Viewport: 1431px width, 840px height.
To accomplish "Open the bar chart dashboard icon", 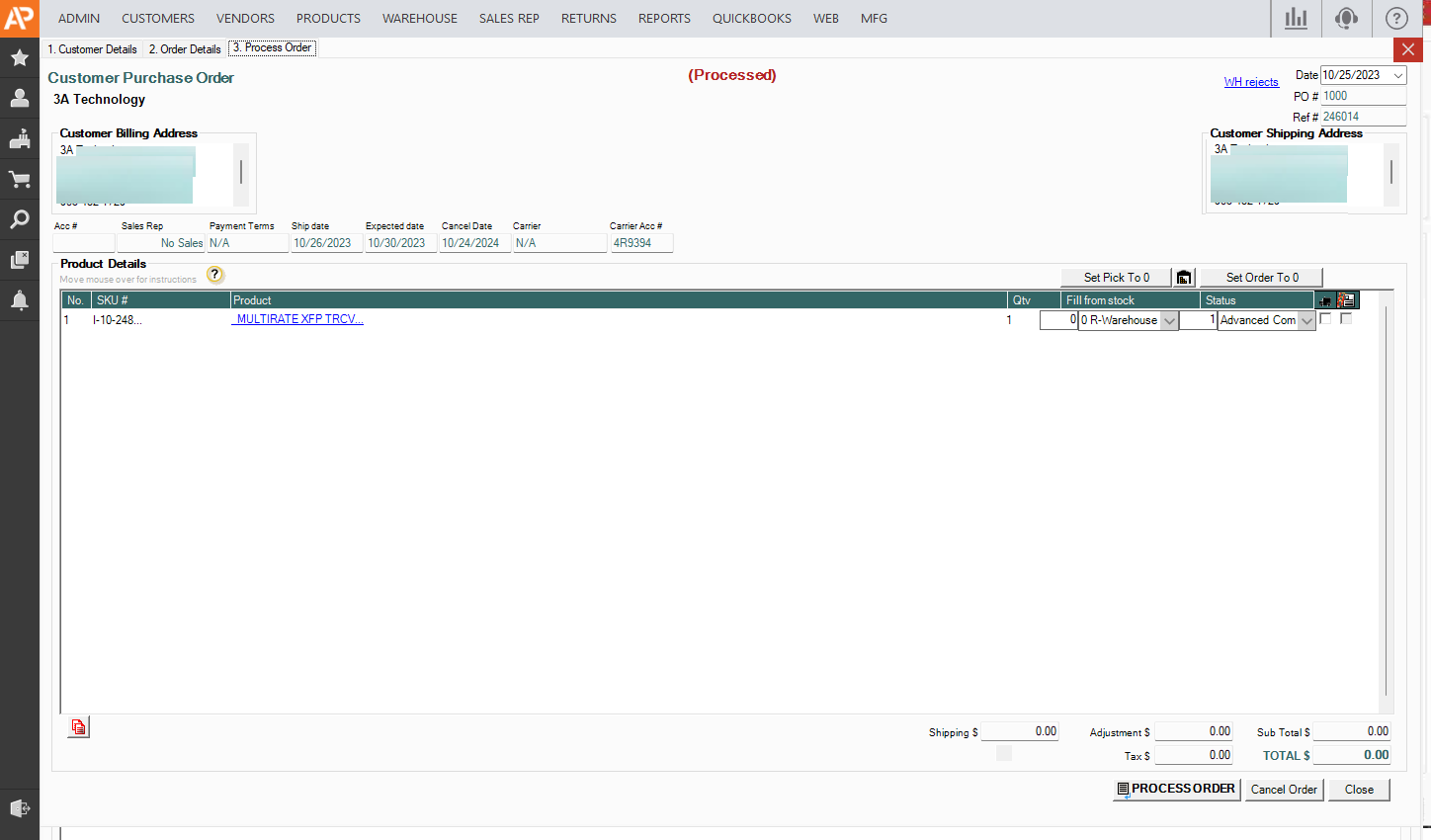I will tap(1296, 19).
